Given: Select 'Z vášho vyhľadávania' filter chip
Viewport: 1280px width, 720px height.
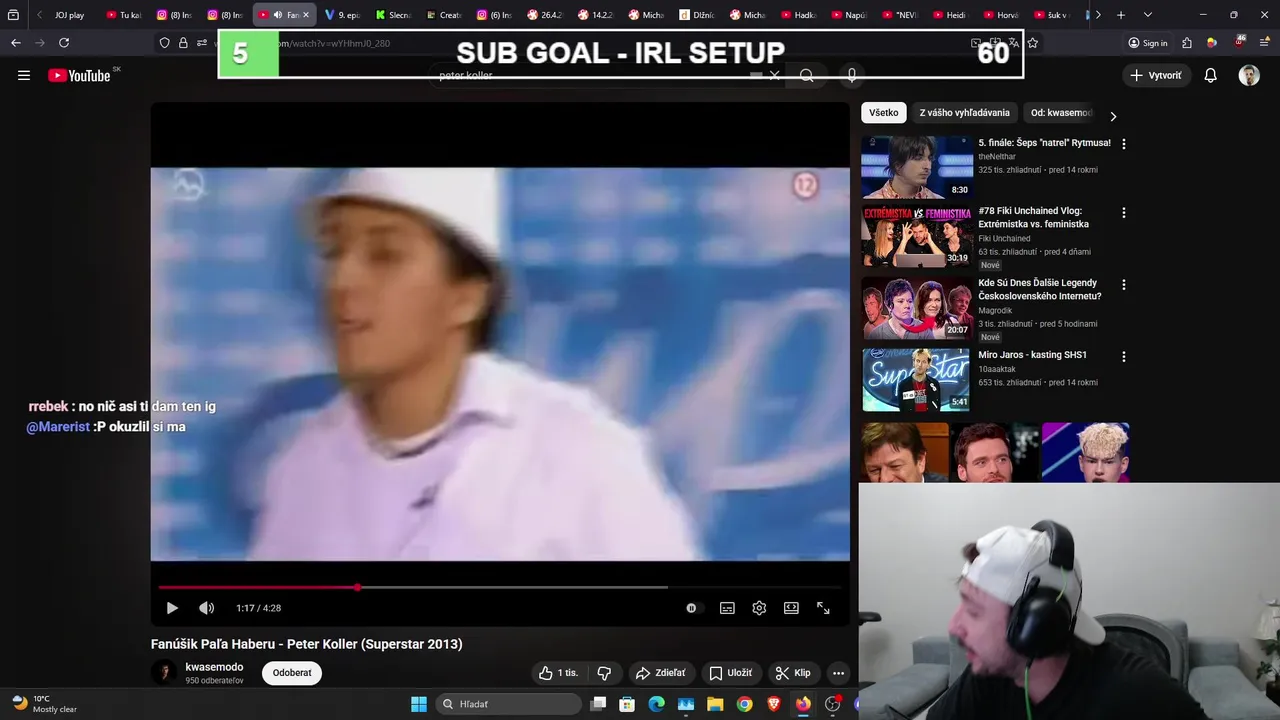Looking at the screenshot, I should 964,113.
